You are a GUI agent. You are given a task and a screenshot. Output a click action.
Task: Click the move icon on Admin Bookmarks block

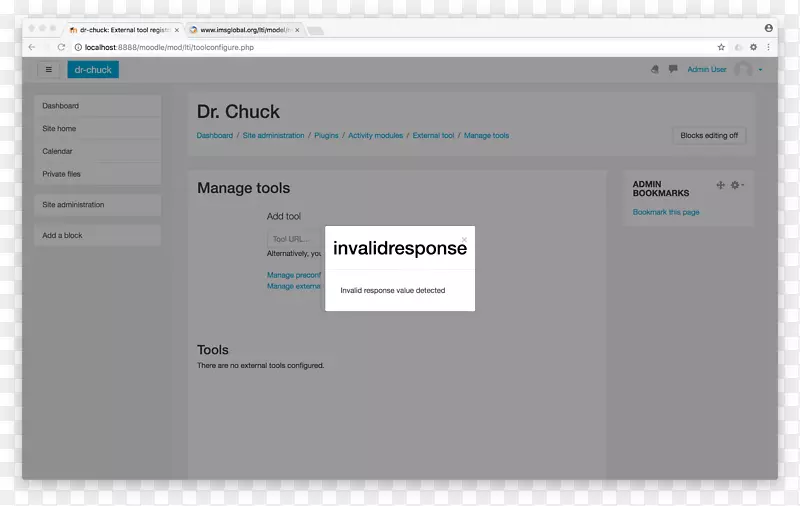tap(720, 185)
